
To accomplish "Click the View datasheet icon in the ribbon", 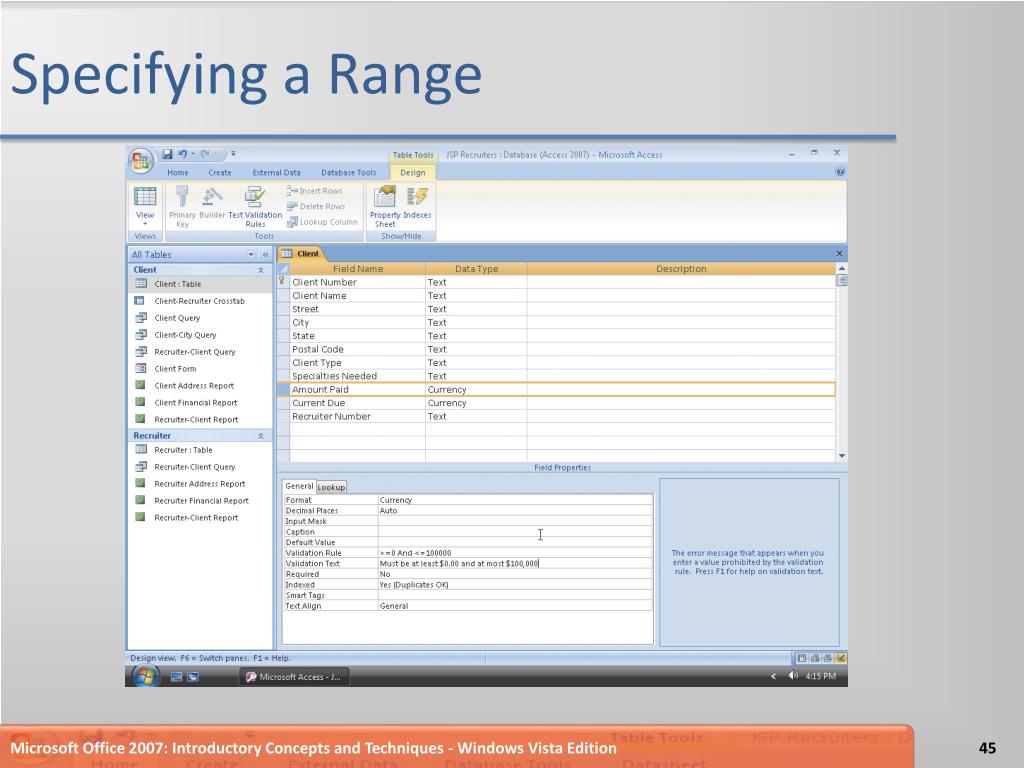I will coord(145,197).
